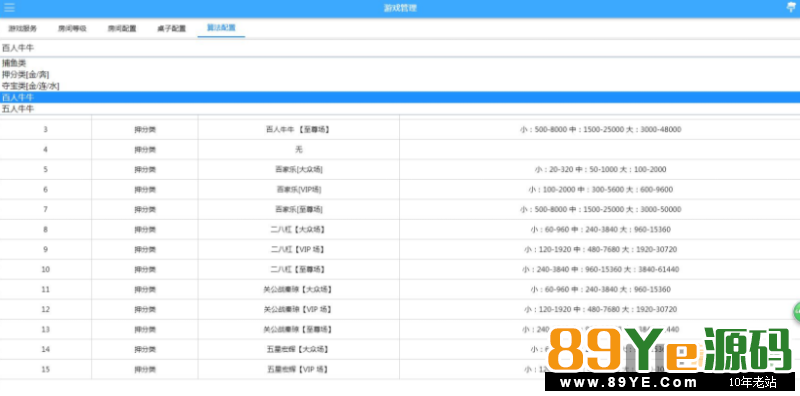
Task: Click the 百人牛牛【至尊场】 table row
Action: point(400,130)
